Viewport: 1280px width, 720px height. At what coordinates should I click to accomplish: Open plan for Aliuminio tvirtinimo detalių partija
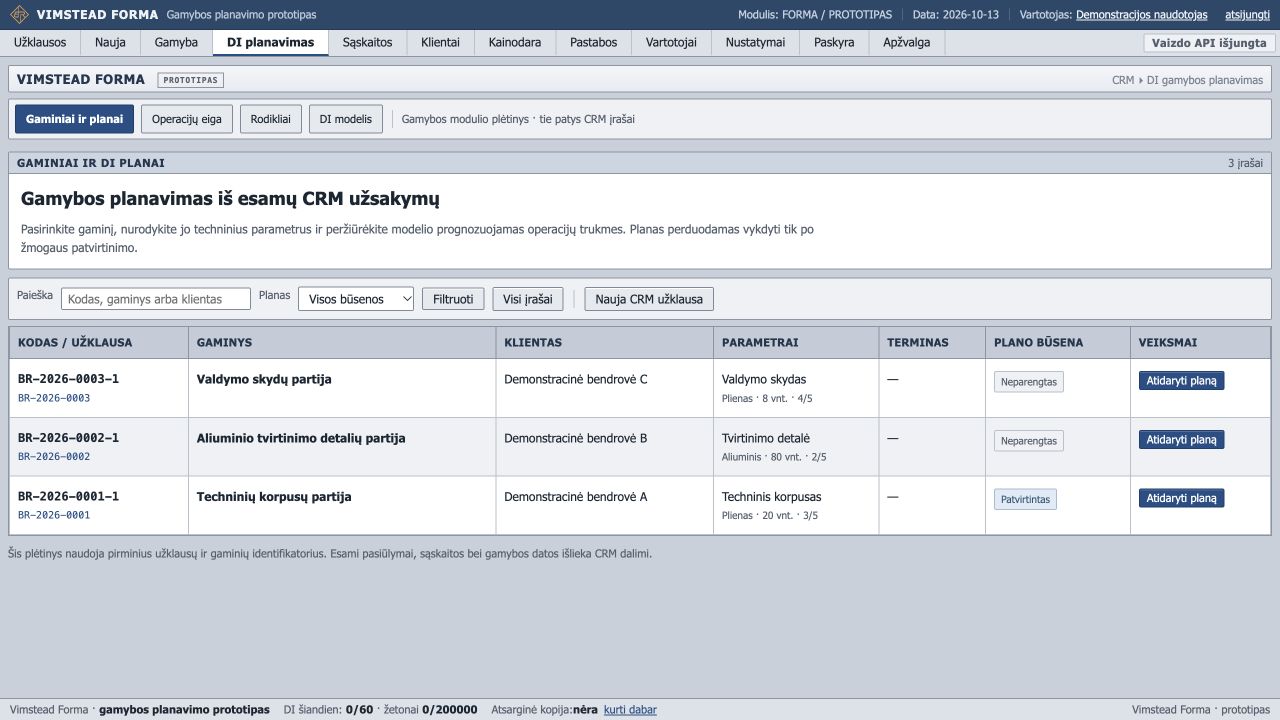(x=1181, y=440)
